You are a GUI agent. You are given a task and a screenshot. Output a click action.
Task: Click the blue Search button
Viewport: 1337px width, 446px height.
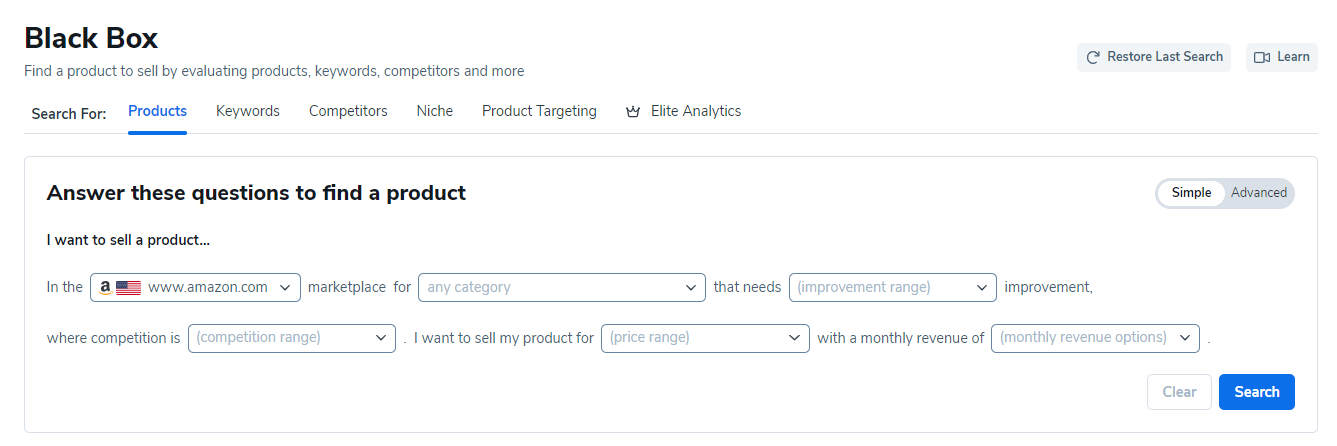(x=1257, y=392)
